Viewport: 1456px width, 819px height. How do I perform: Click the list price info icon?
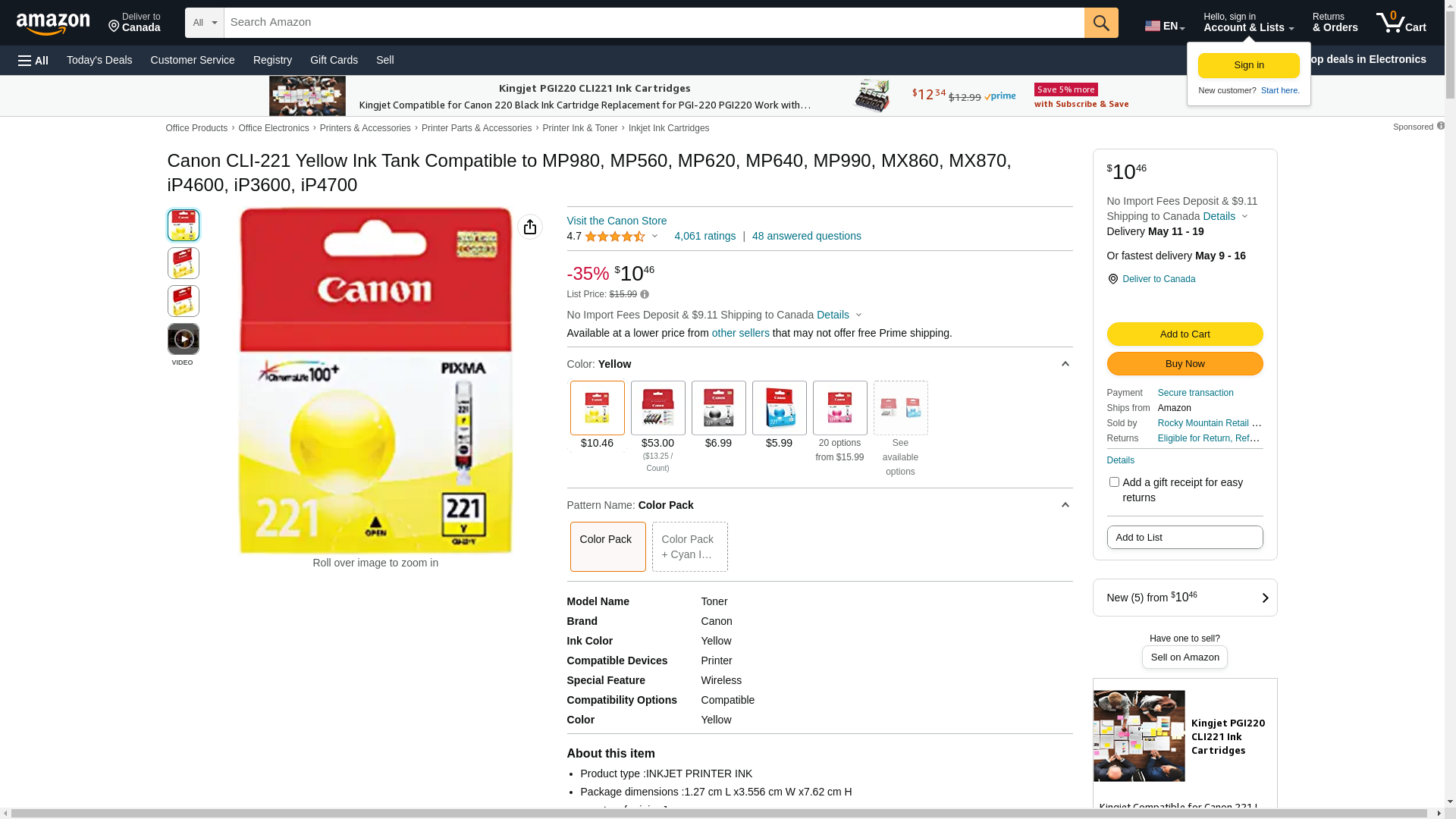click(x=645, y=294)
